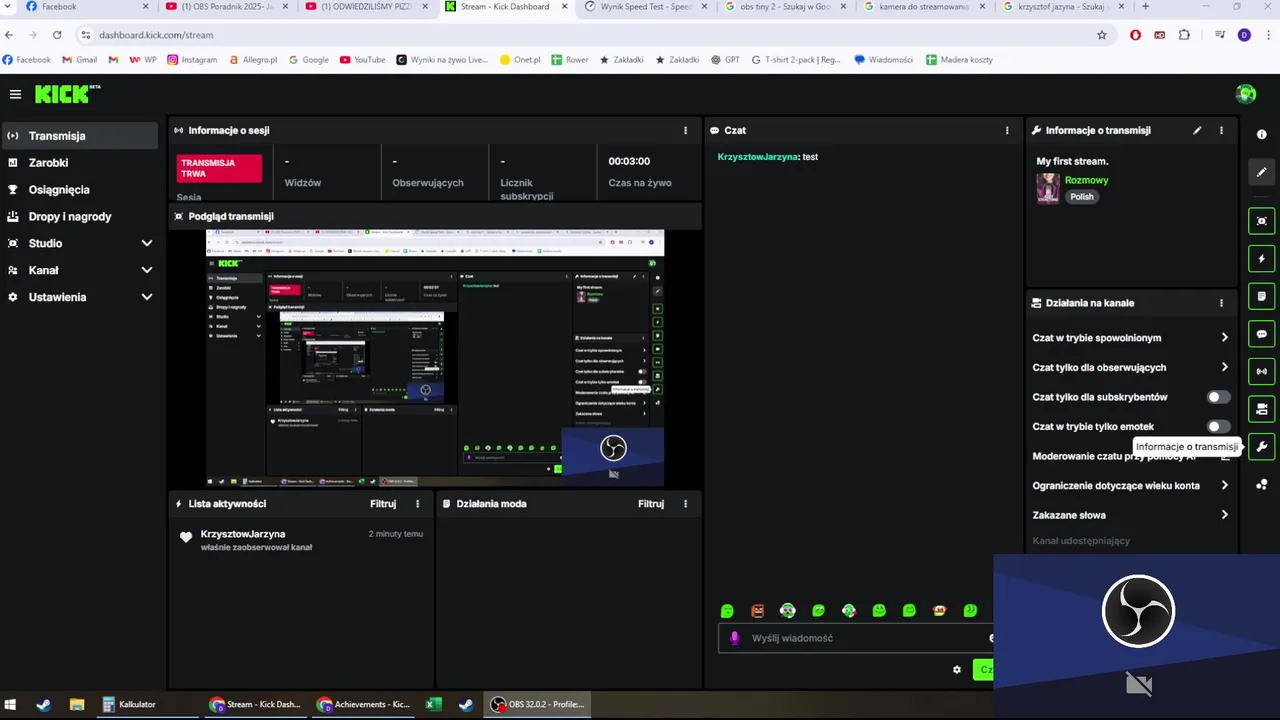Image resolution: width=1280 pixels, height=720 pixels.
Task: Click the TRANSMISJA TRWA status badge
Action: coord(219,168)
